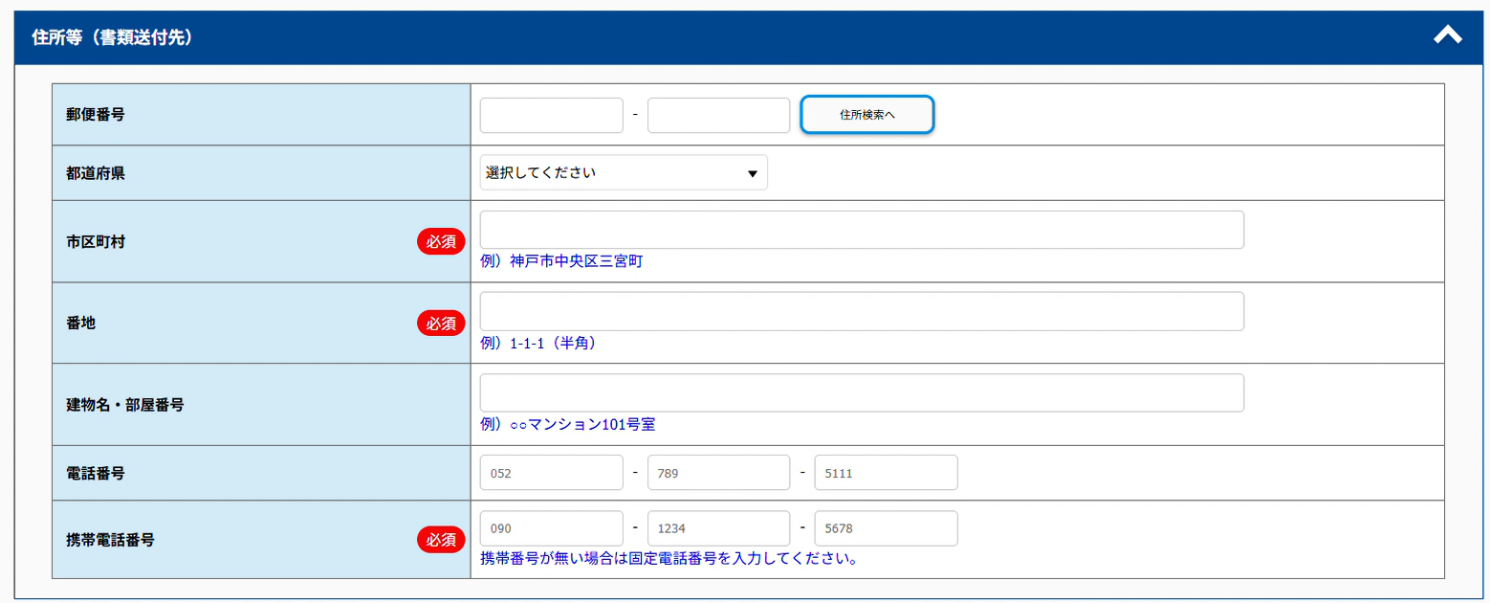The height and width of the screenshot is (603, 1490).
Task: Focus the second 郵便番号 input box
Action: [718, 115]
